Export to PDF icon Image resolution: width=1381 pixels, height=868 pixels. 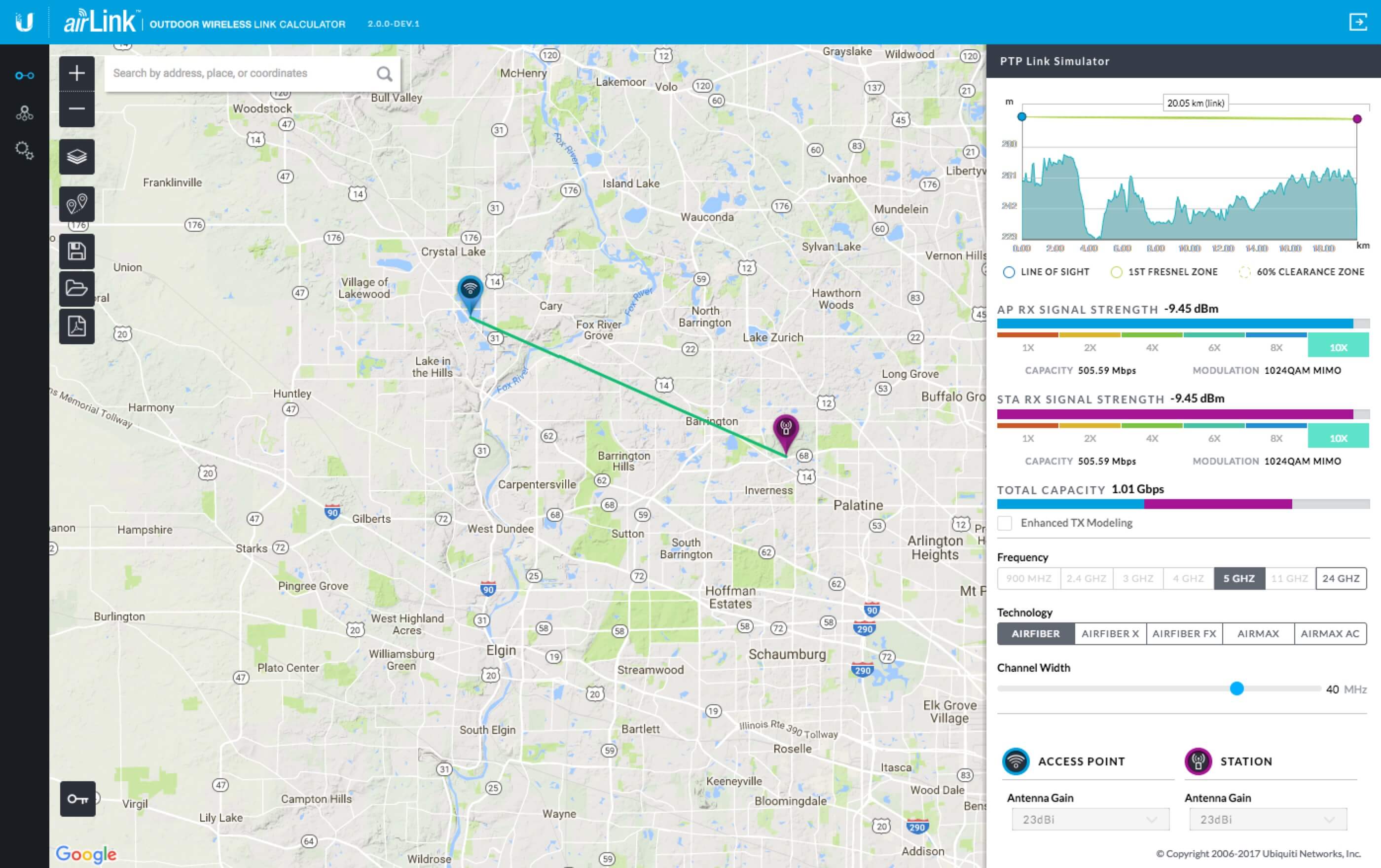(x=77, y=325)
